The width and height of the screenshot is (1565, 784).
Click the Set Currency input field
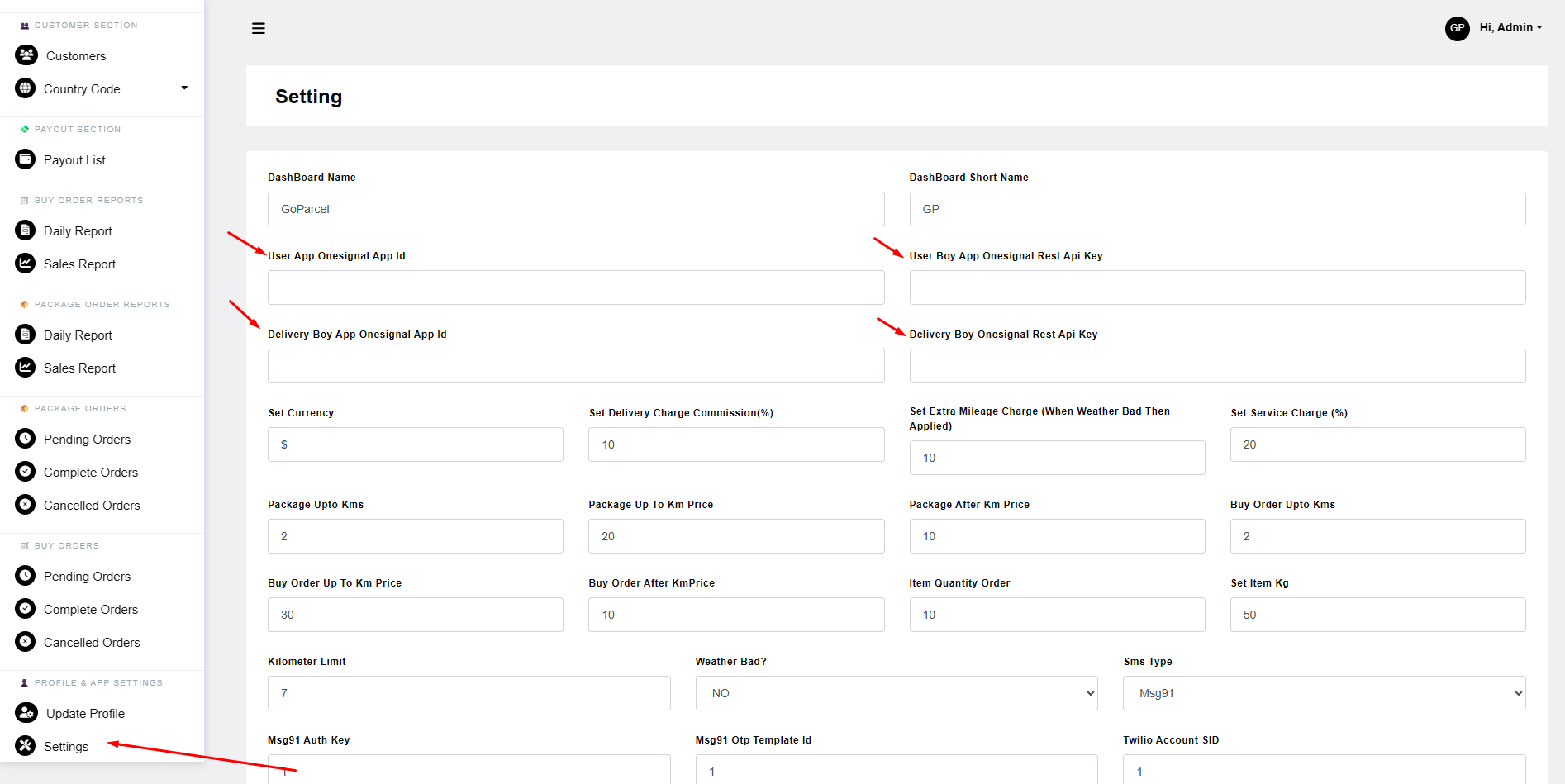pos(415,444)
